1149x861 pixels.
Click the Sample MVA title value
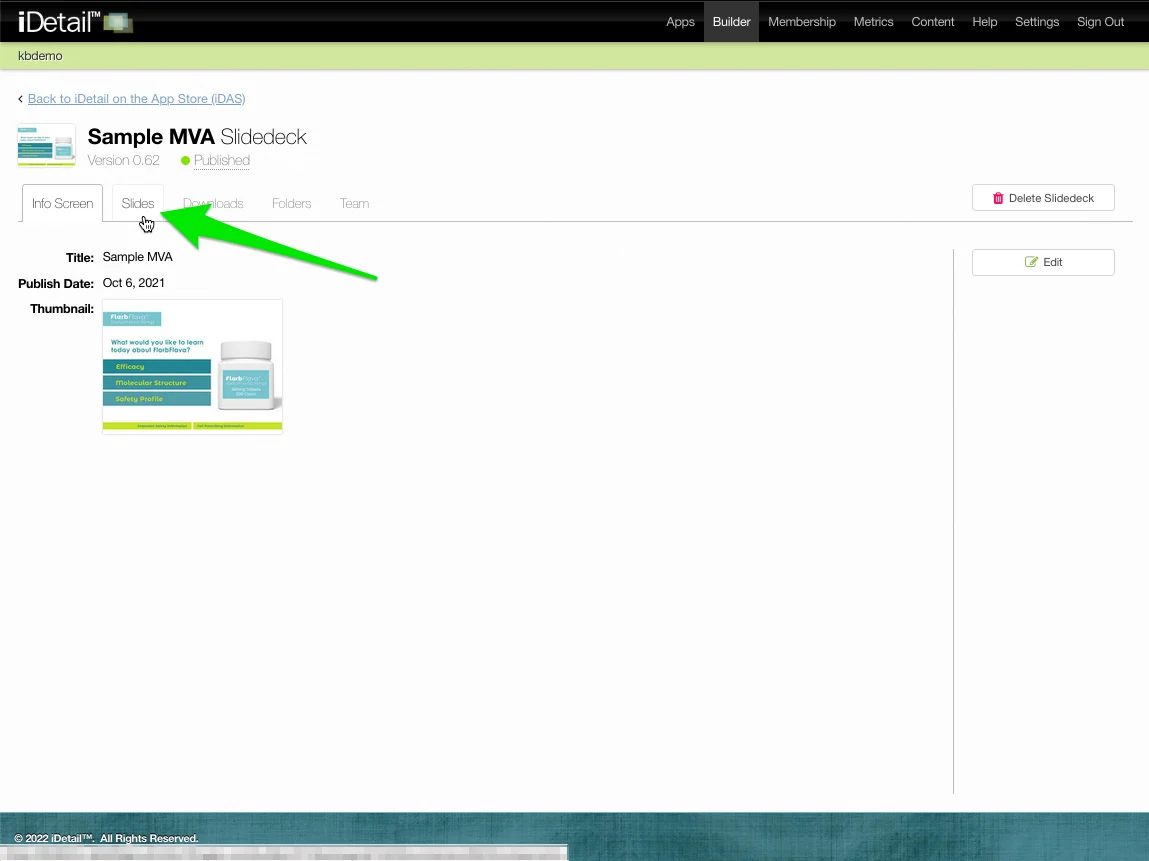click(138, 257)
